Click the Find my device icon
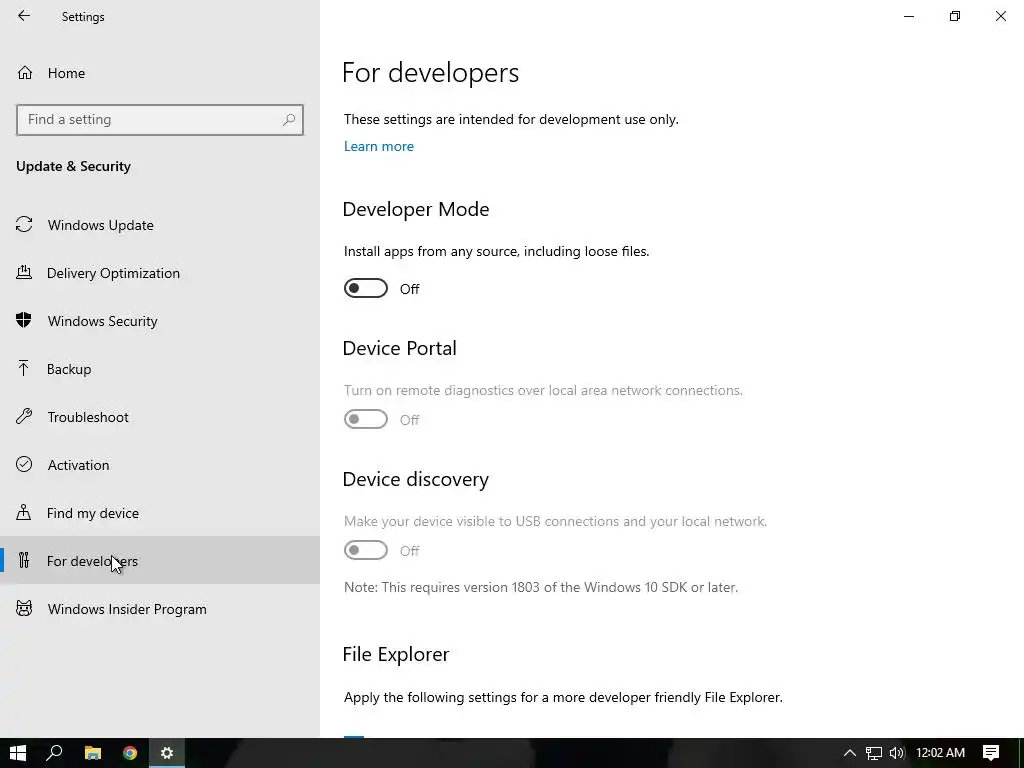 tap(24, 512)
